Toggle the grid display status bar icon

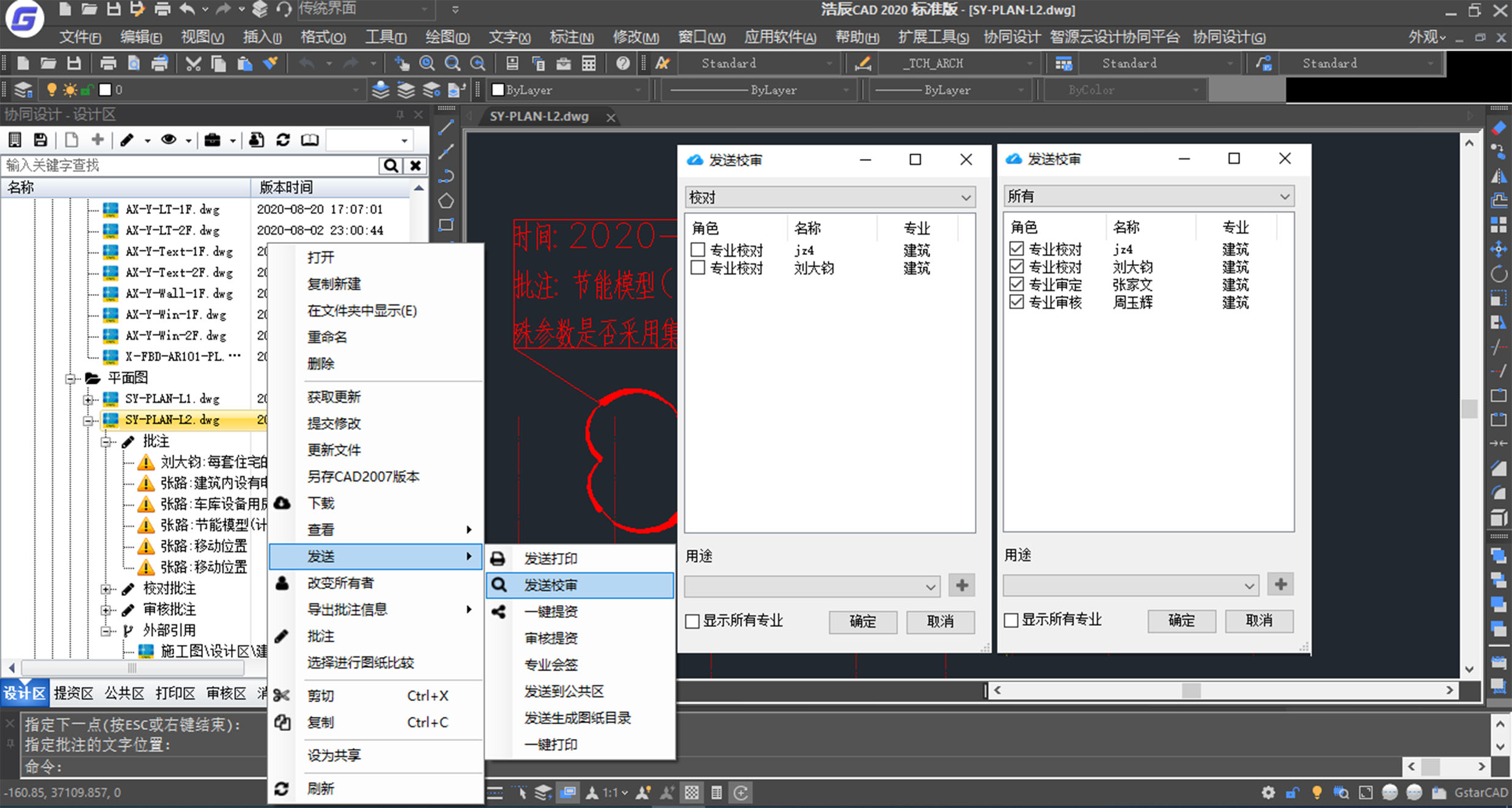[691, 793]
